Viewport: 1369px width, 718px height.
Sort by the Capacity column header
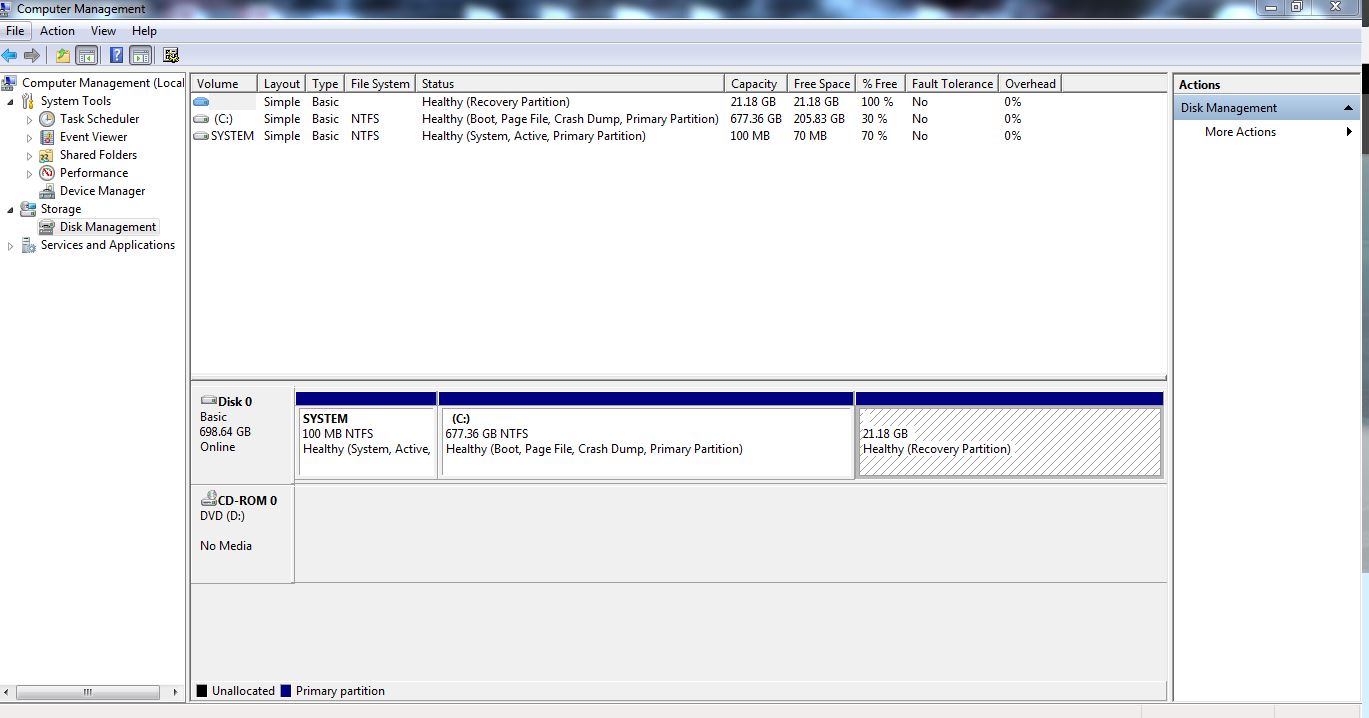coord(755,84)
